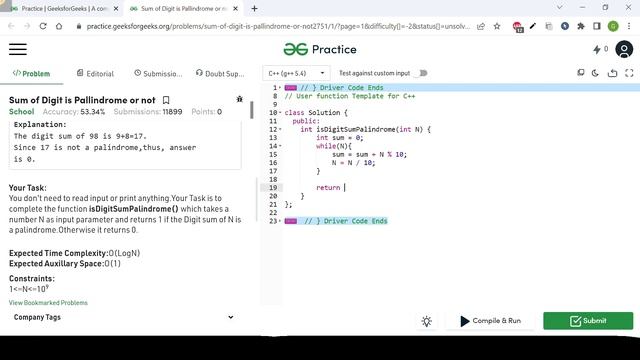Click the GeeksforGeeks Practice logo
The width and height of the screenshot is (640, 360).
tap(320, 49)
